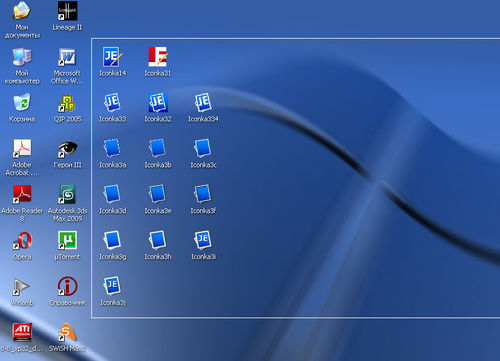Select the Iconka334 icon
This screenshot has height=361, width=500.
click(203, 102)
